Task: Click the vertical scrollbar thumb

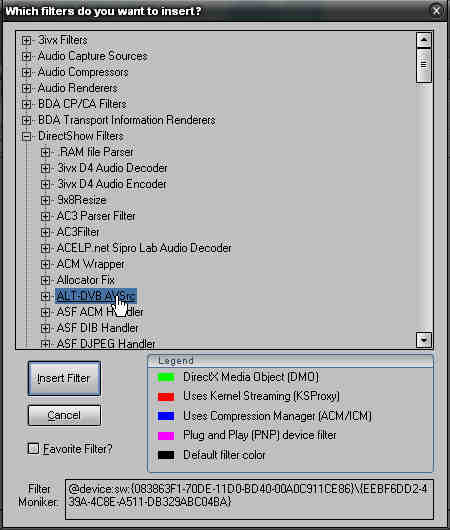Action: tap(424, 65)
